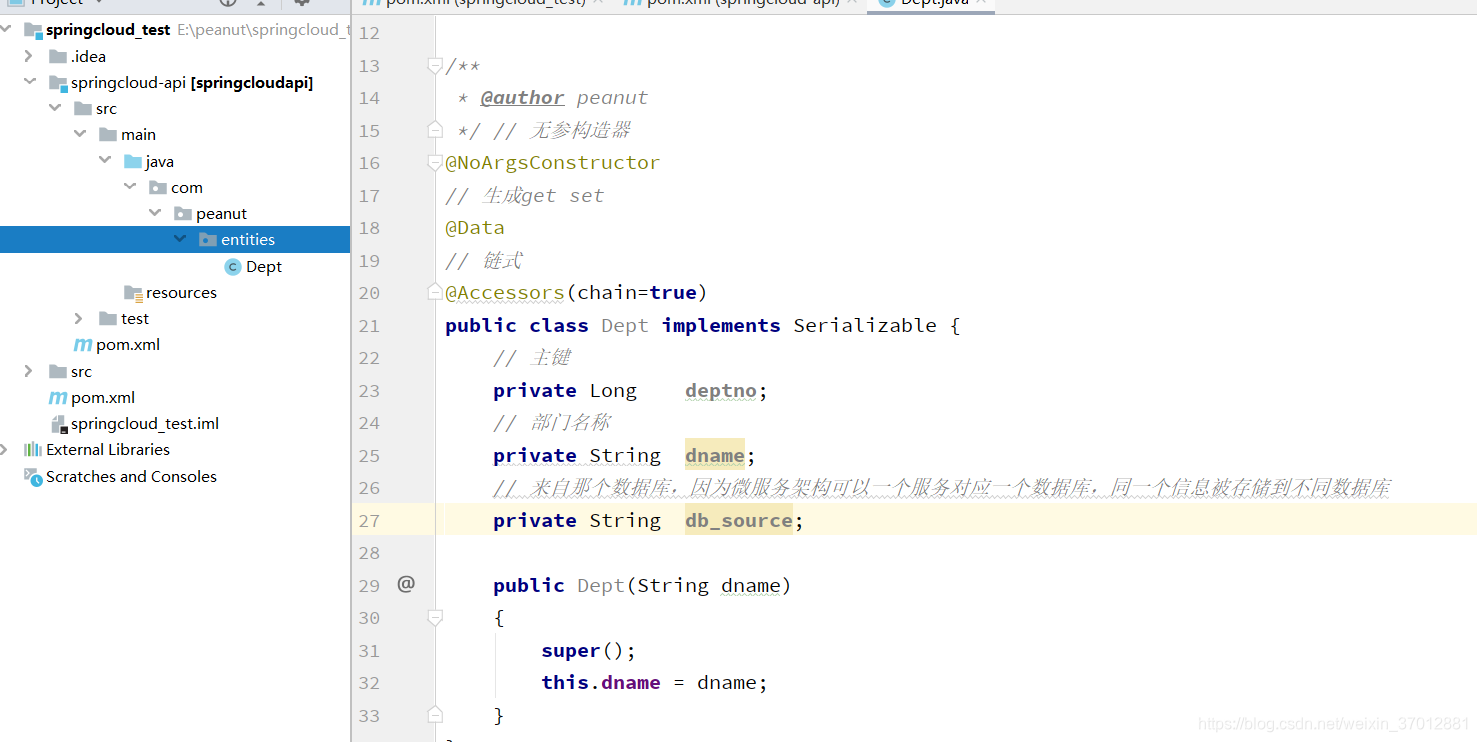
Task: Click the peanut package icon
Action: 183,213
